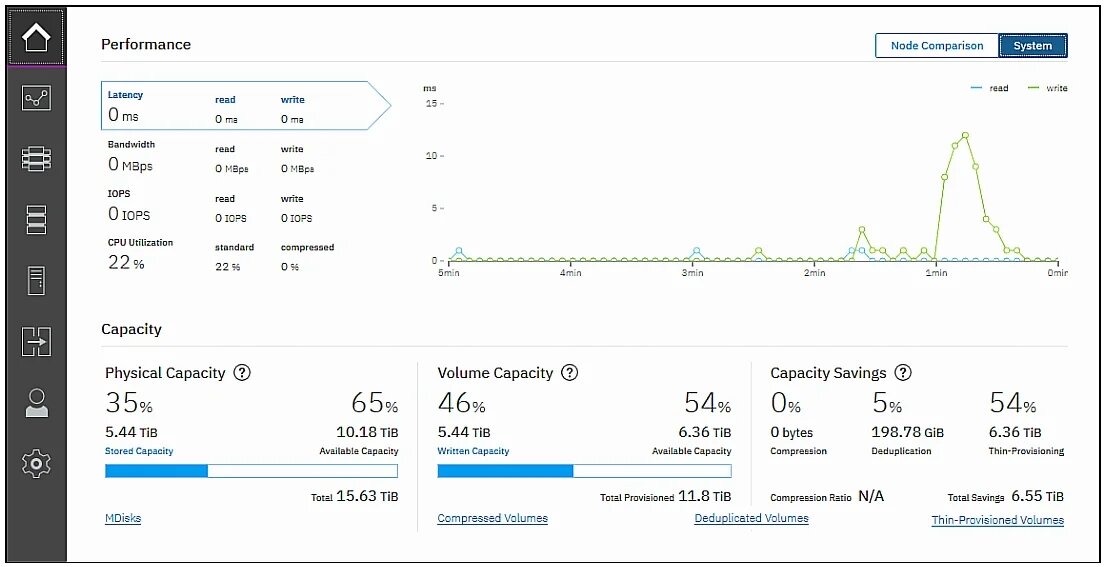
Task: Select the Latency metric panel
Action: coord(245,106)
